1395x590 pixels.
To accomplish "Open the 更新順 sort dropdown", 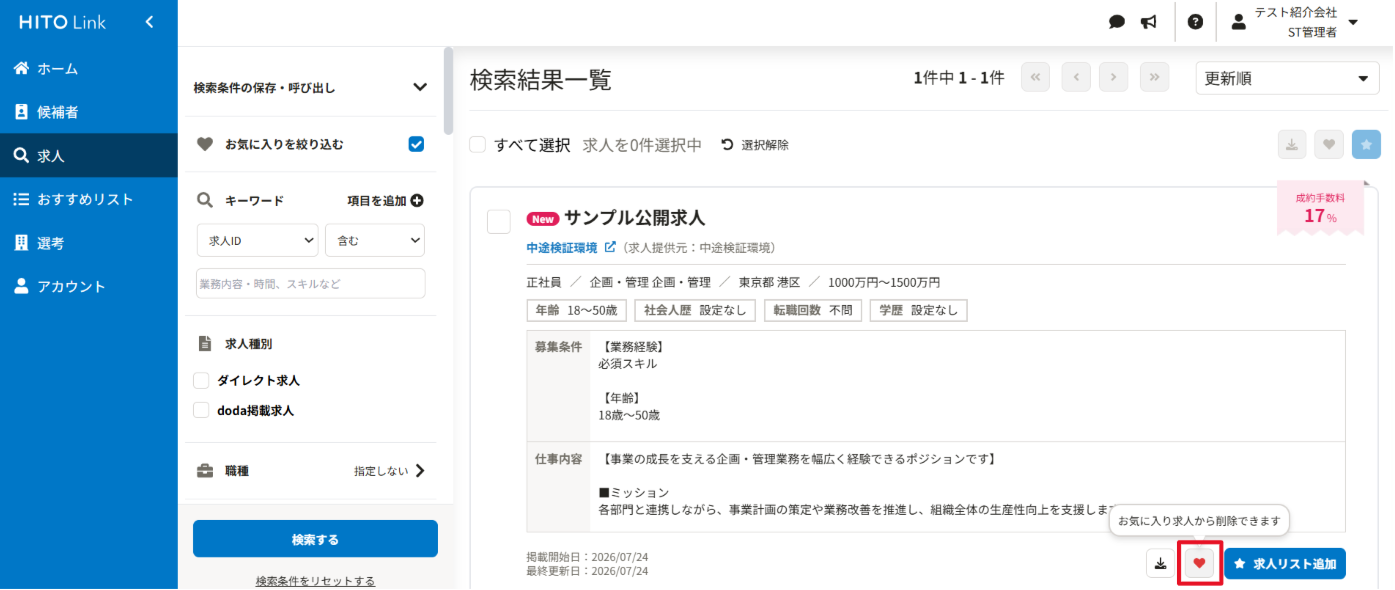I will coord(1287,78).
